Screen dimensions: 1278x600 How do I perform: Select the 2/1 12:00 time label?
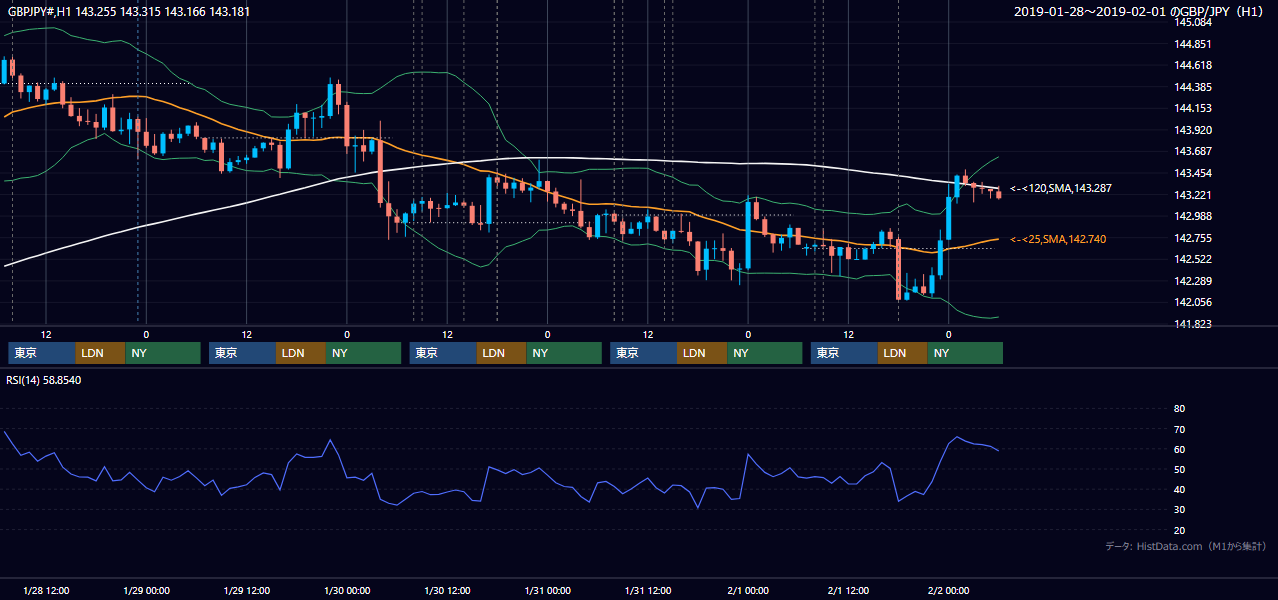(849, 591)
